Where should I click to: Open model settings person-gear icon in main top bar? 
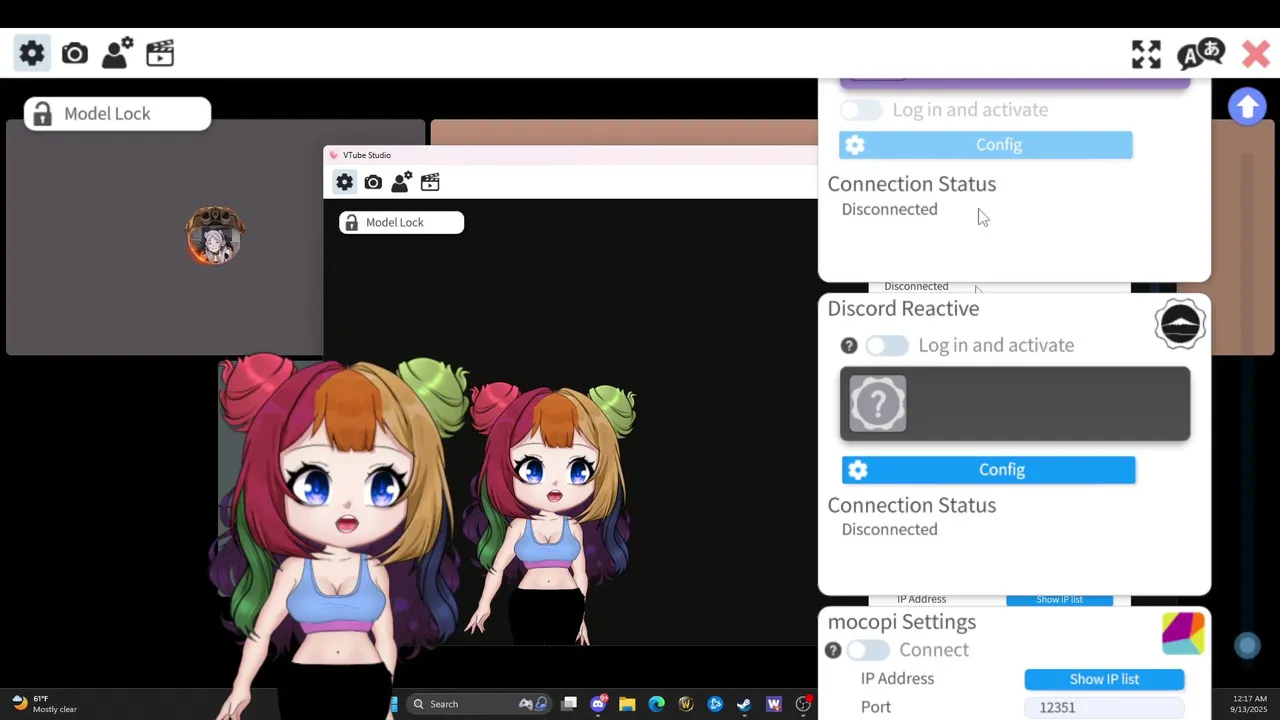(117, 53)
